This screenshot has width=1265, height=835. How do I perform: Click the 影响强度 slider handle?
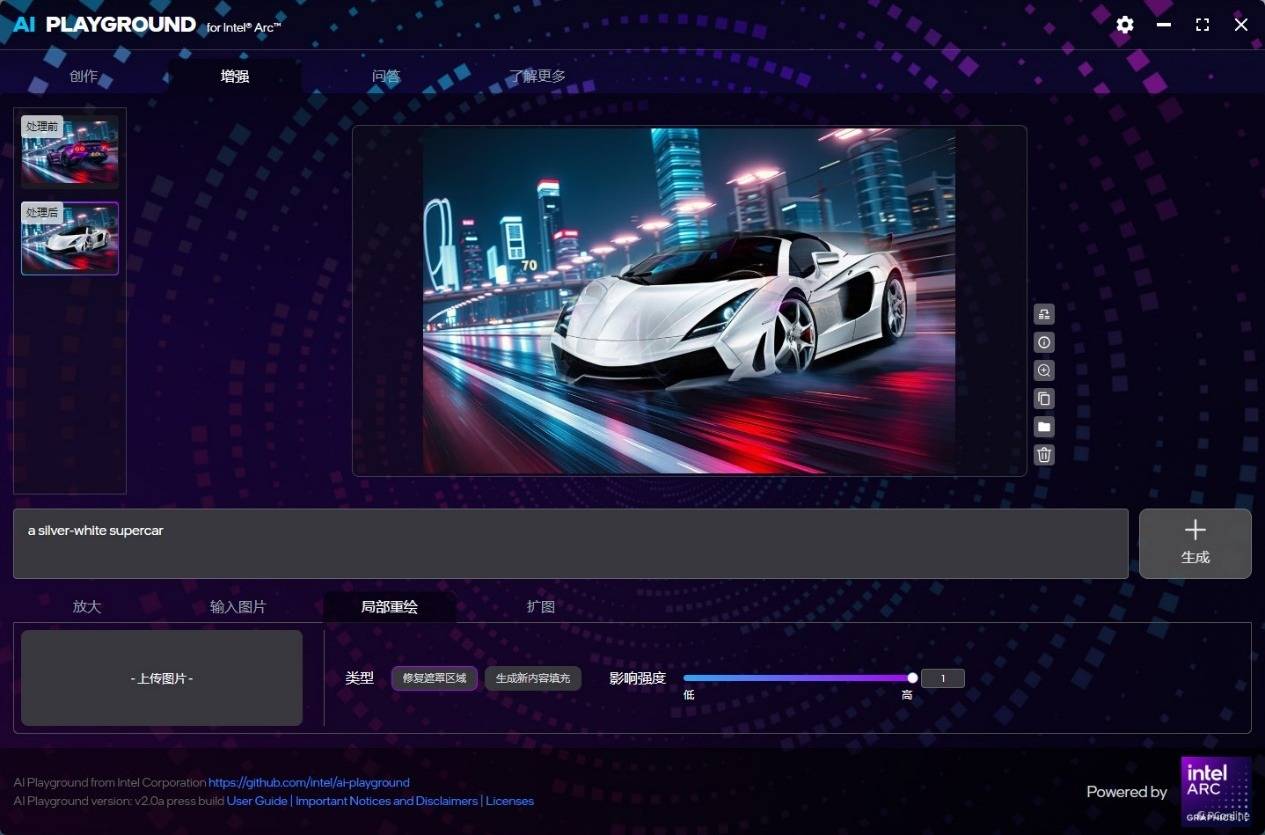912,678
